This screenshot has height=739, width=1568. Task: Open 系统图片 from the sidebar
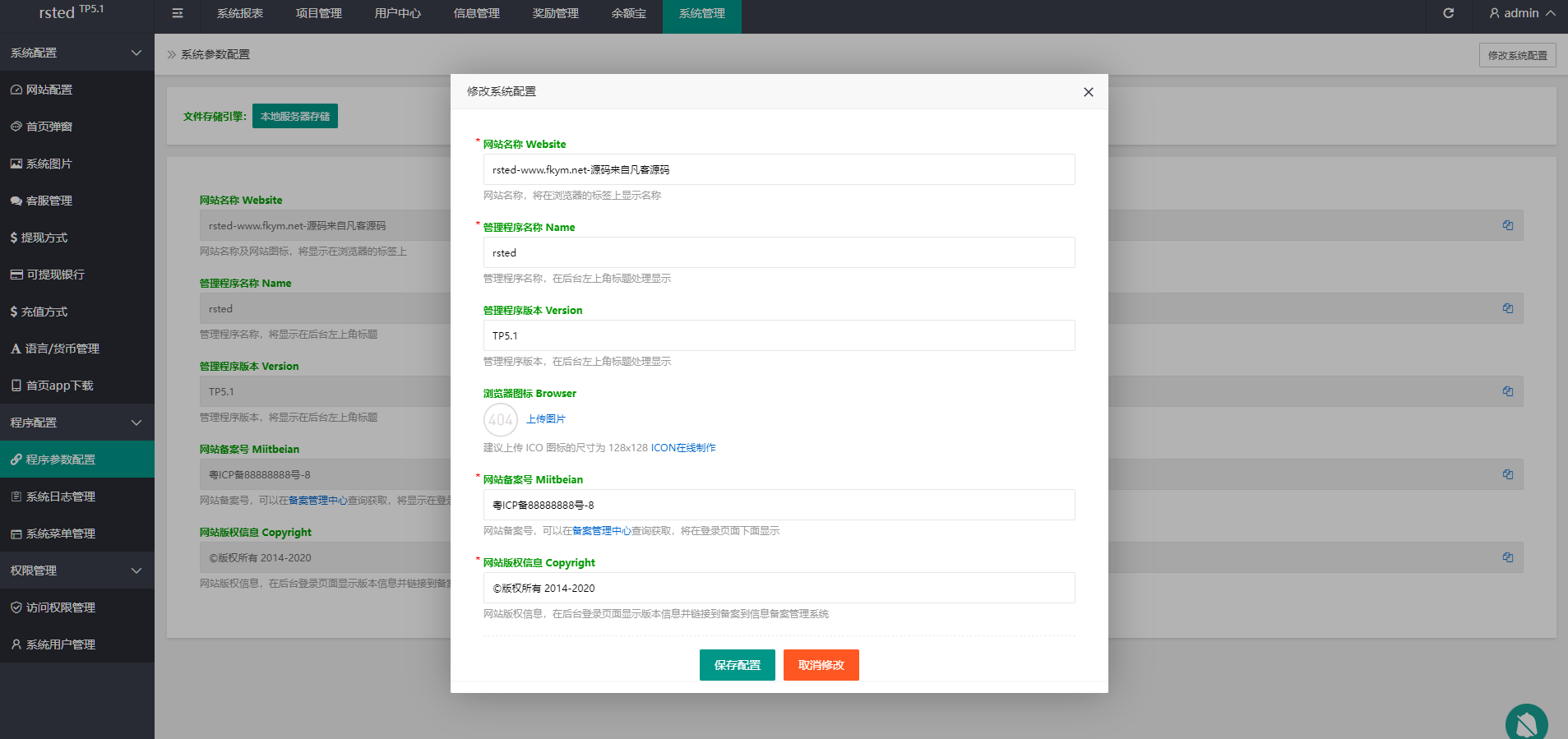point(49,164)
